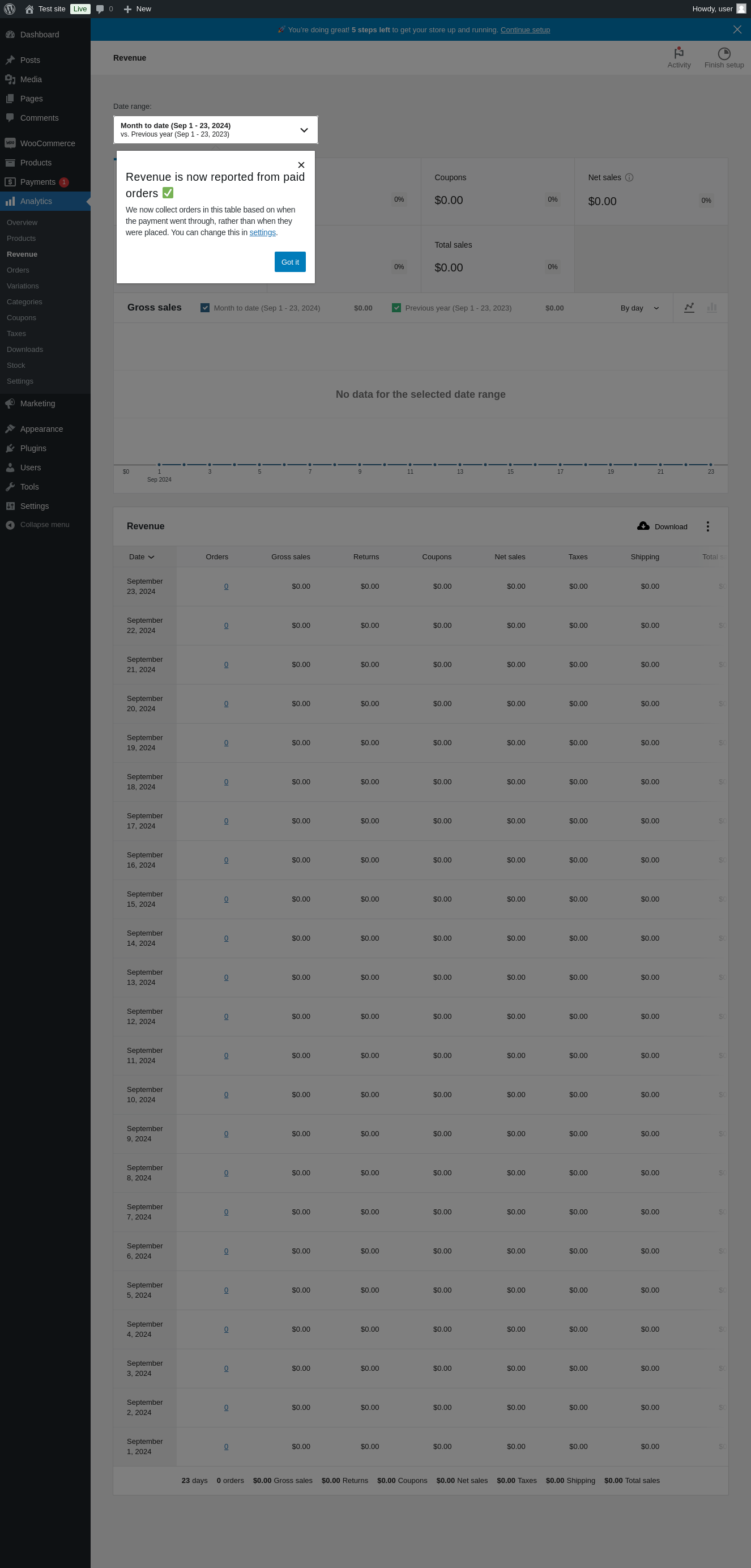
Task: Close the revenue tooltip popup
Action: (x=301, y=165)
